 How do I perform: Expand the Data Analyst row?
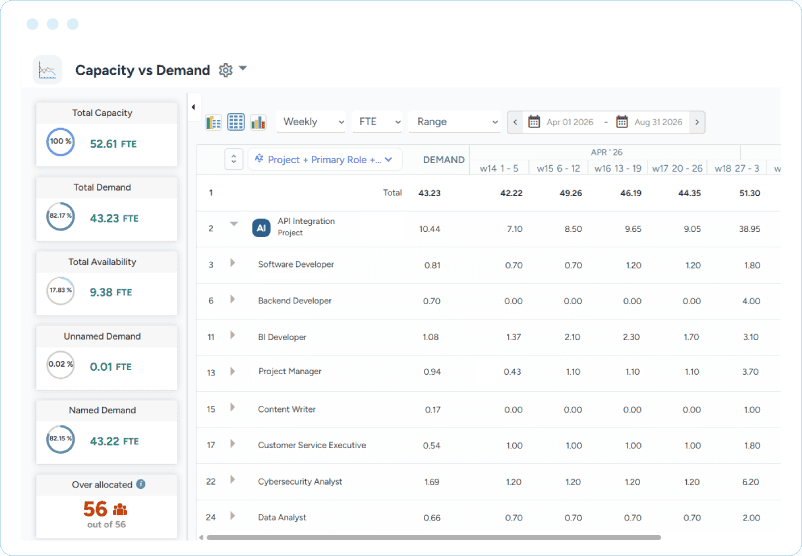[233, 516]
